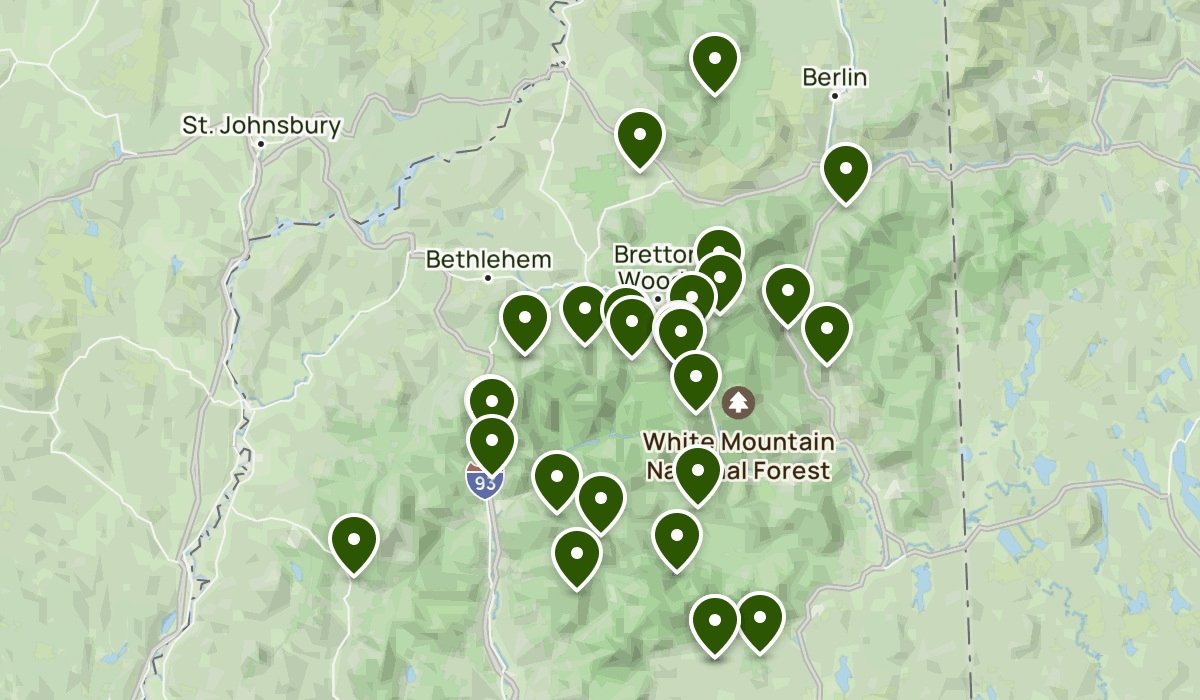The image size is (1200, 700).
Task: Click the bottom-left pin of the southern pair
Action: point(715,624)
